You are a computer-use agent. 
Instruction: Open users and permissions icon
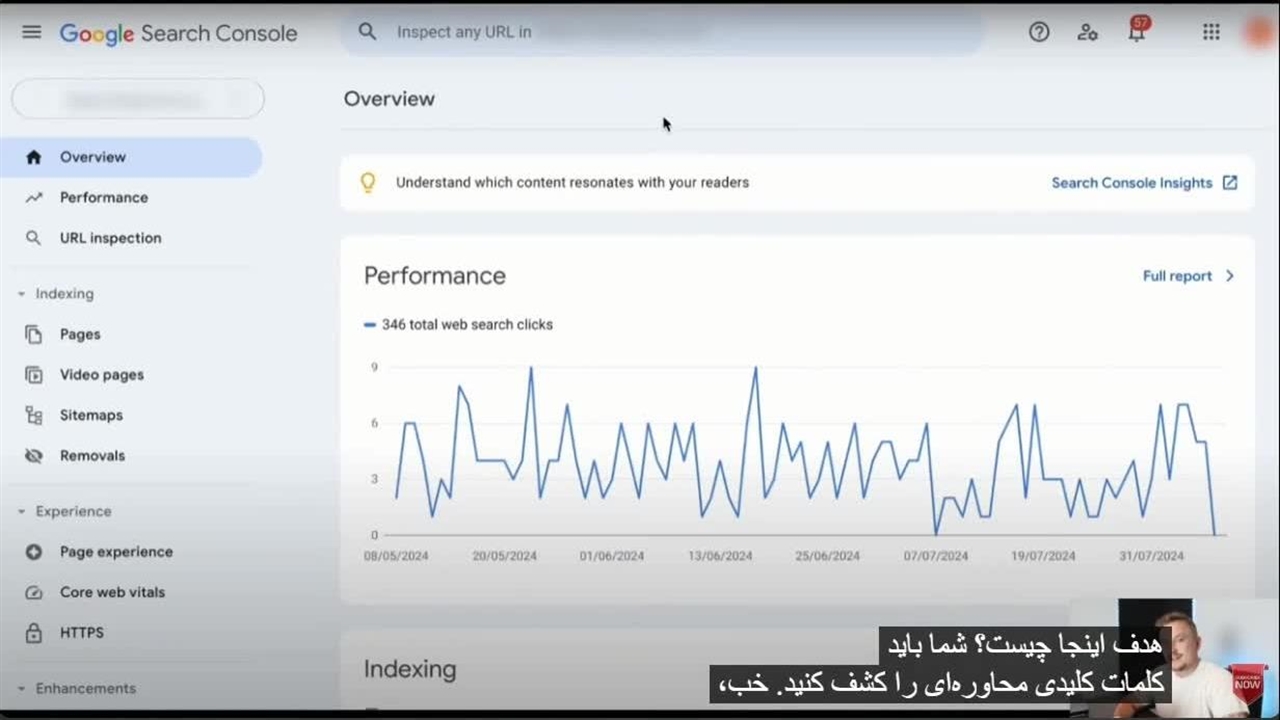tap(1088, 32)
